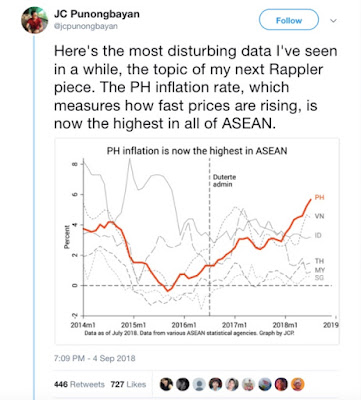Image resolution: width=361 pixels, height=400 pixels.
Task: Click the tweet text about PH inflation
Action: 196,87
